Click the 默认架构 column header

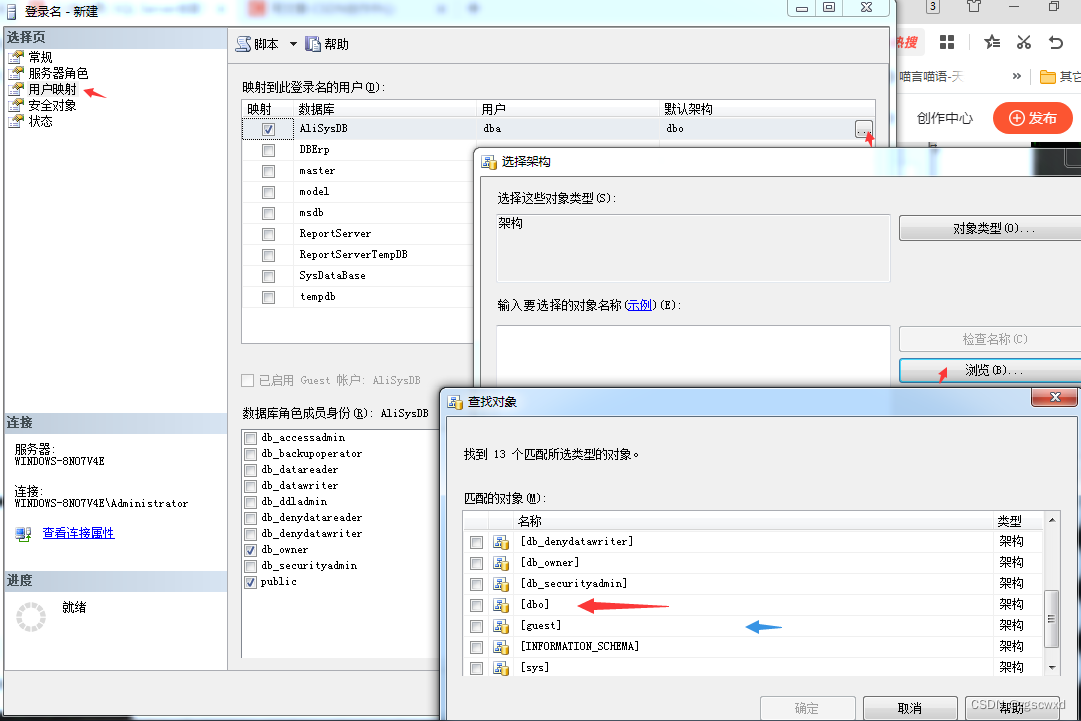pyautogui.click(x=767, y=109)
